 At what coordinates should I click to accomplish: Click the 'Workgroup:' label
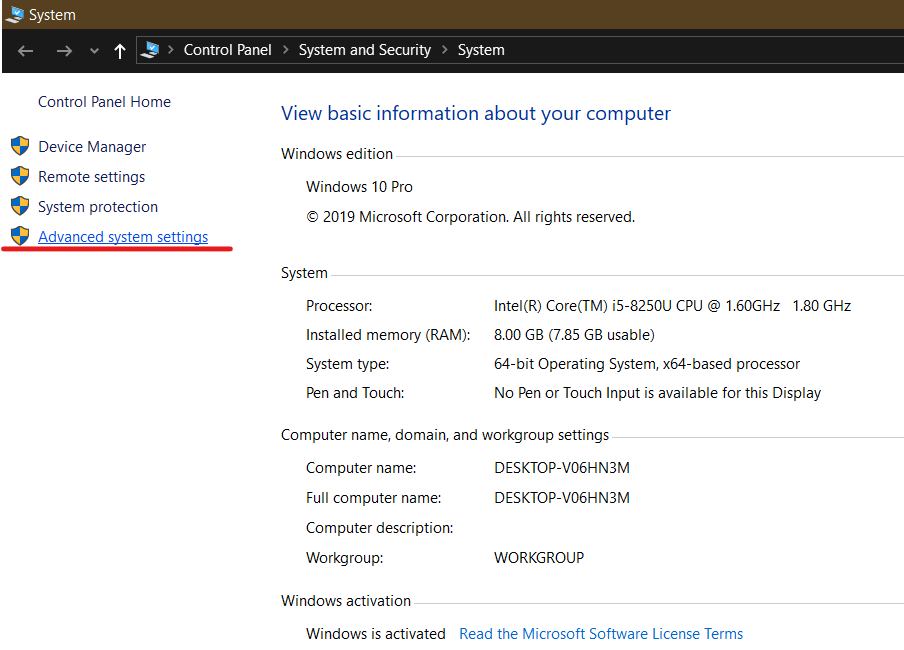(x=345, y=558)
